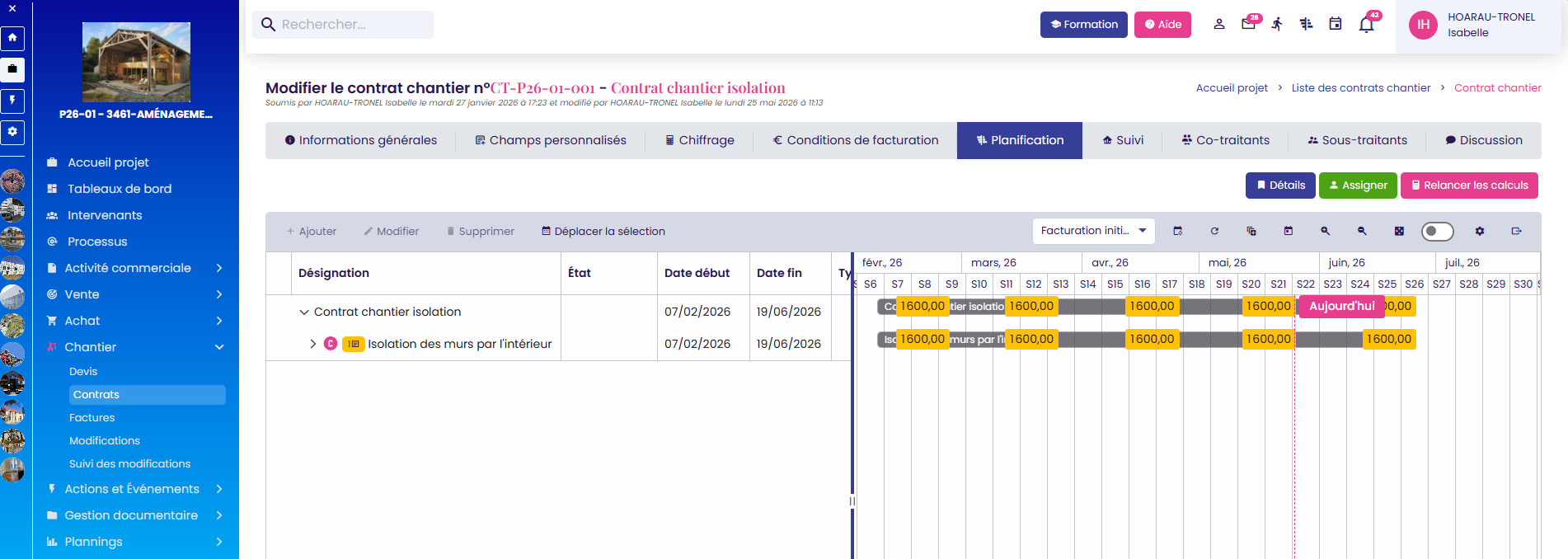Screen dimensions: 1568x559
Task: Click the briefcase icon in left rail
Action: (x=12, y=69)
